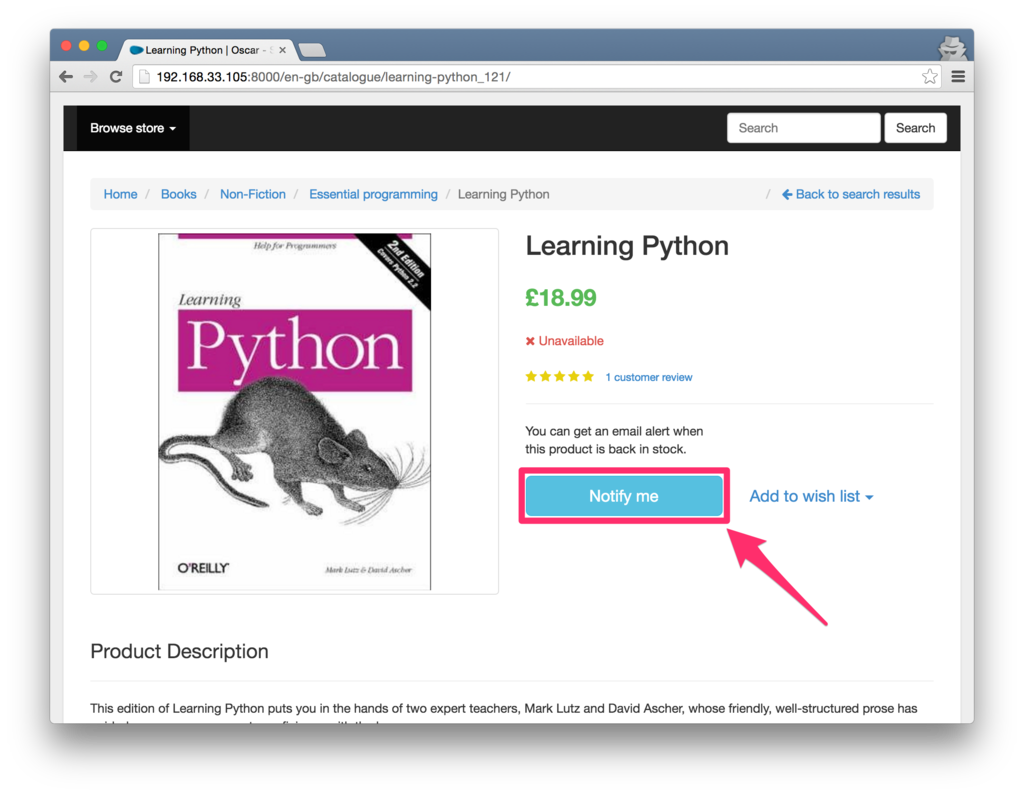Click the Notify me button
Image resolution: width=1024 pixels, height=795 pixels.
[x=624, y=496]
